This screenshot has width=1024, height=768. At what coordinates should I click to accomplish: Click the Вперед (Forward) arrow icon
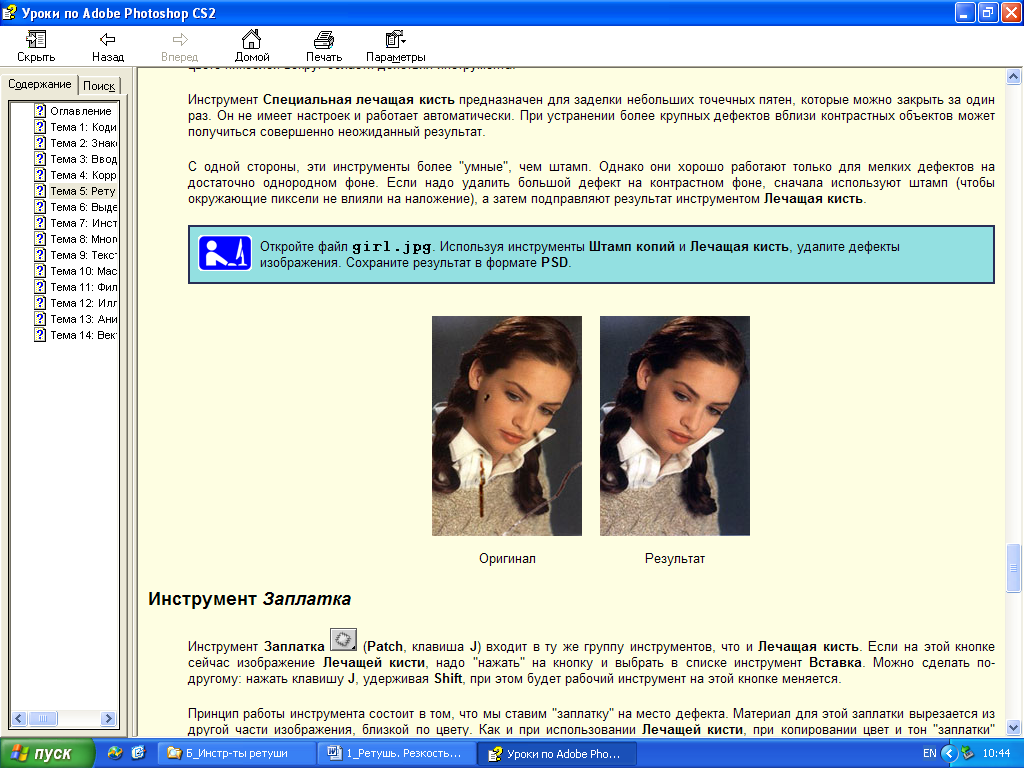(x=180, y=40)
